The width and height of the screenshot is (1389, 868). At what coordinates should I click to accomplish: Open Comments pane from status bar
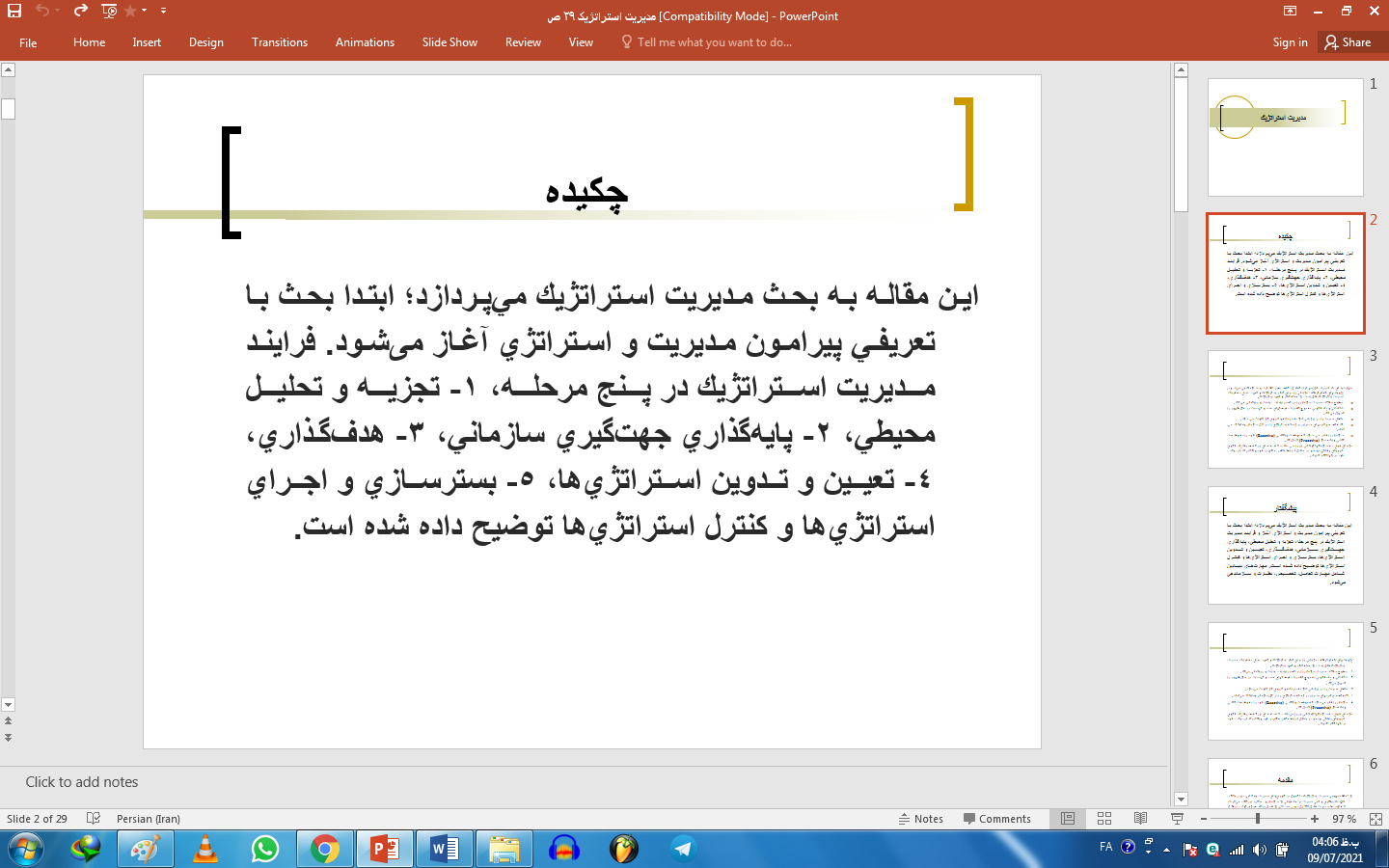997,819
